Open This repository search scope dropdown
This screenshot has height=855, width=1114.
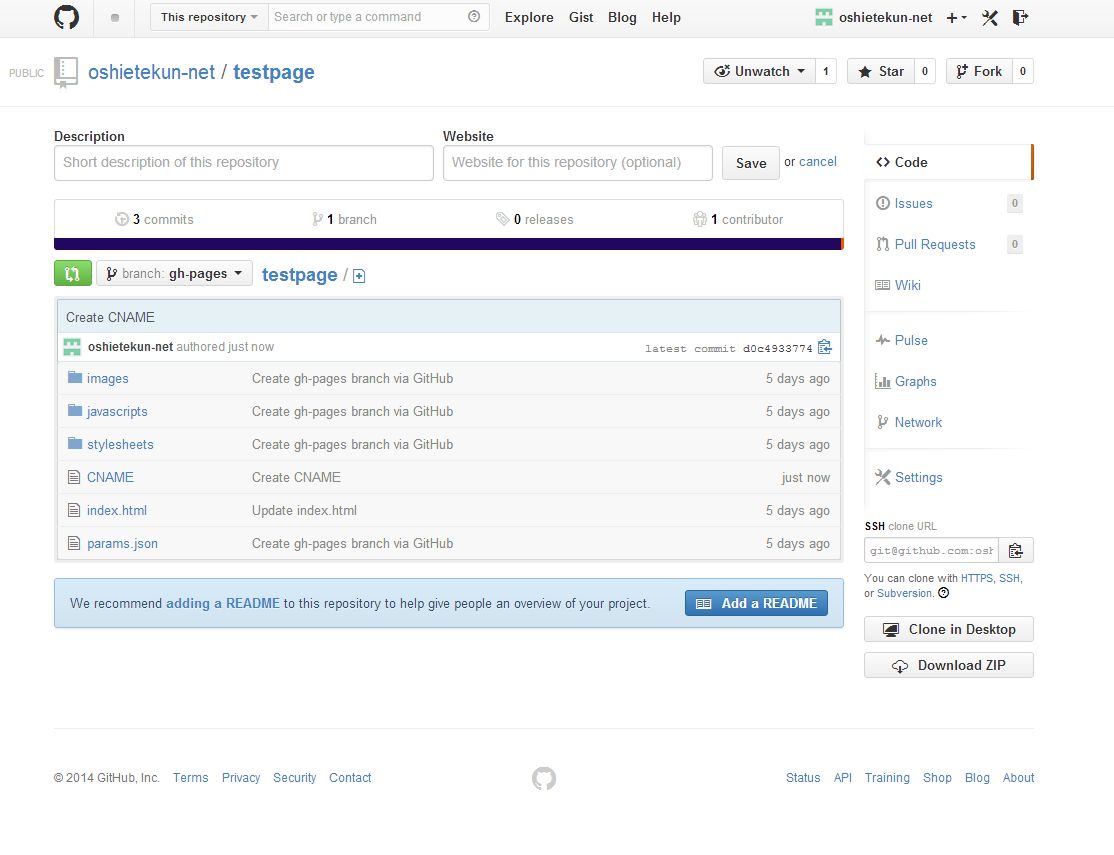click(209, 17)
